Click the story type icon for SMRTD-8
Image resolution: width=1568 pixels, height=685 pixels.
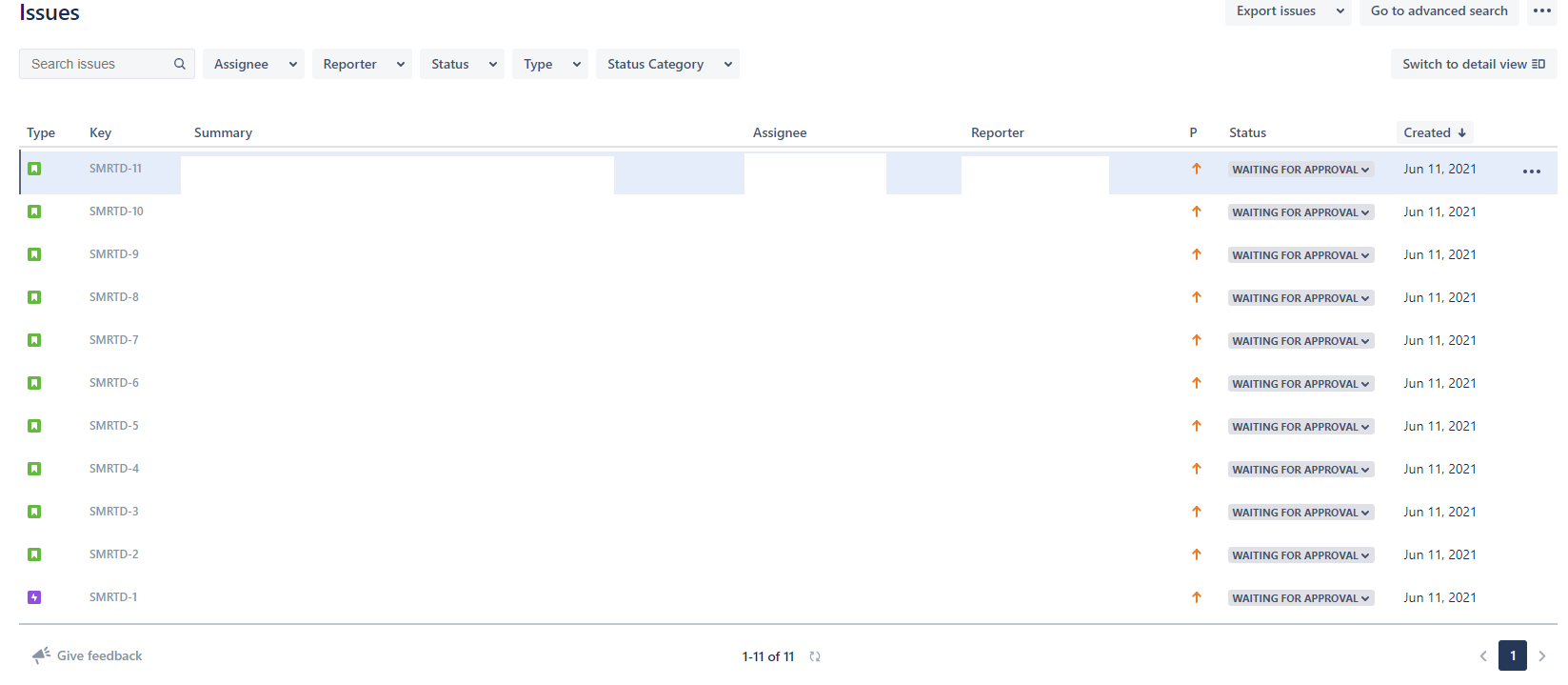tap(34, 297)
